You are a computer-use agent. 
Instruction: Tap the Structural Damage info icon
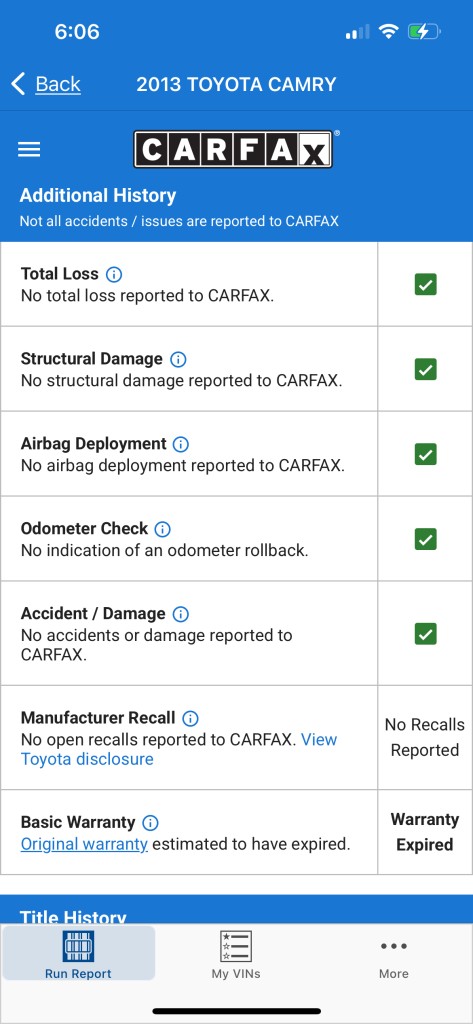click(x=178, y=359)
